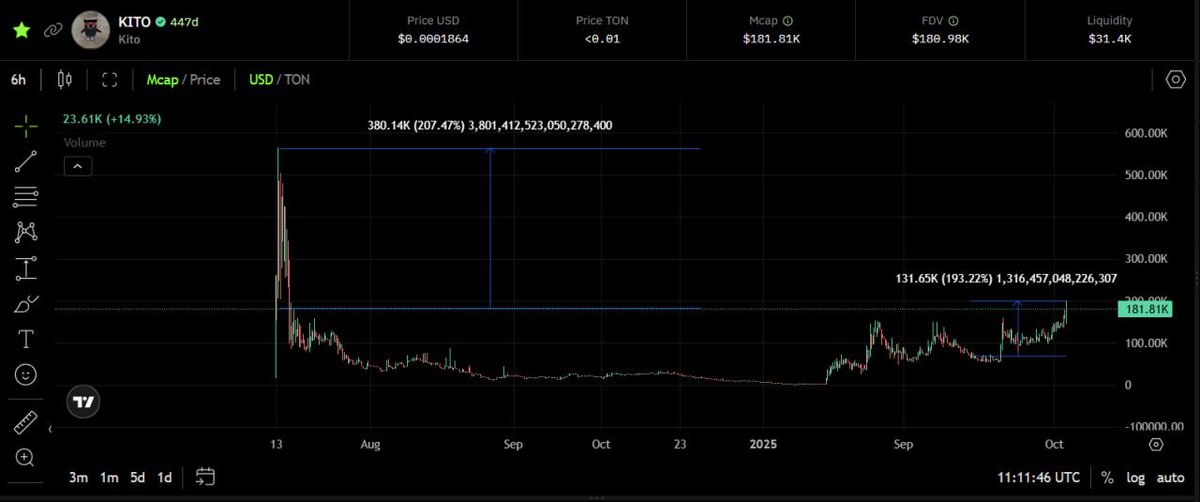Click the verified badge next to KITO
Screen dimensions: 1200x502
(x=159, y=20)
